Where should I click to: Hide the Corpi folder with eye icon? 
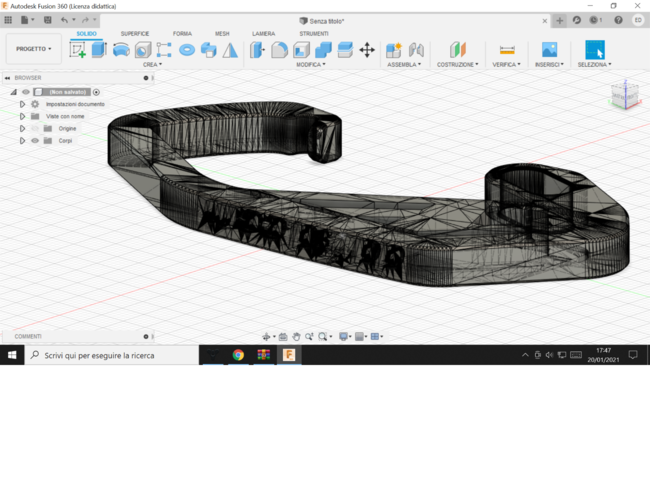click(x=35, y=141)
